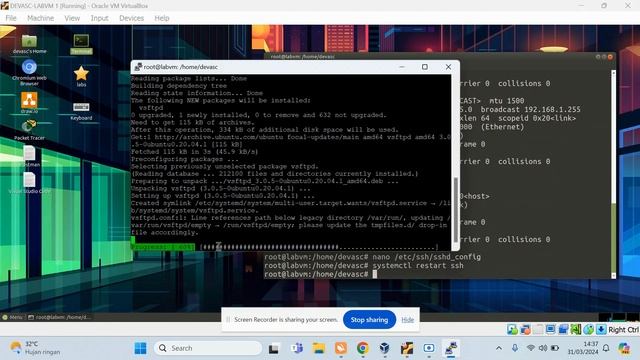Open VirtualBox View menu
Screen dimensions: 640x360
click(72, 18)
